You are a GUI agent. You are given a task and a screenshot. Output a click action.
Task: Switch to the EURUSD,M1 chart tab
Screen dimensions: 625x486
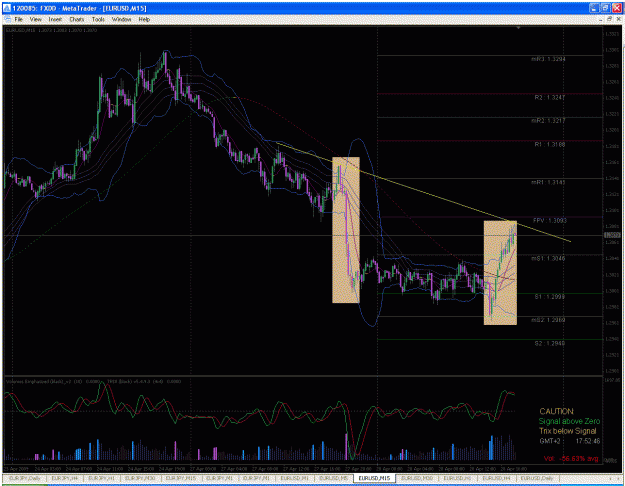coord(295,478)
